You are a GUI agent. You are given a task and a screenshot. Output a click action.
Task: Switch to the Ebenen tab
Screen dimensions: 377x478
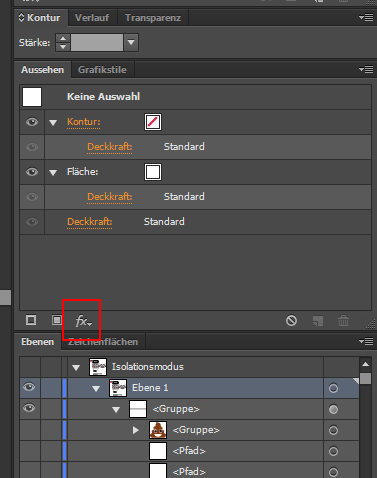coord(37,342)
